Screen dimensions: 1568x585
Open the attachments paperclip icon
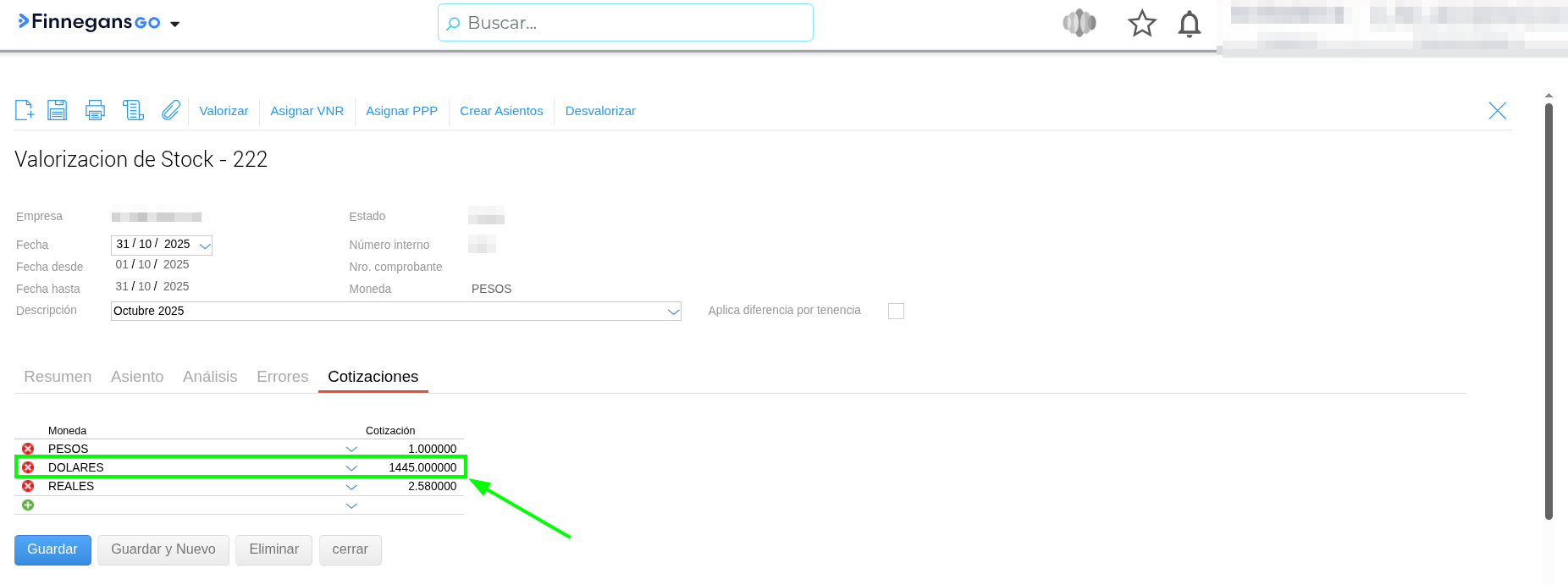171,110
